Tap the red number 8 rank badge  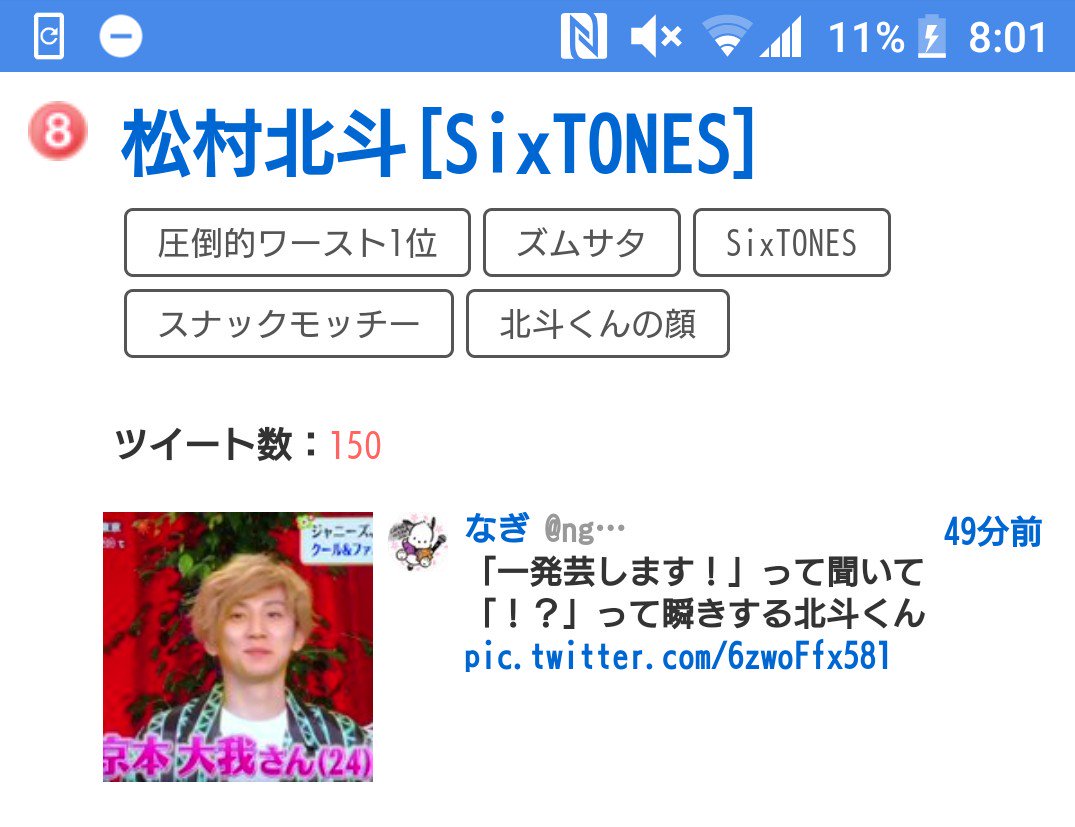click(x=58, y=130)
